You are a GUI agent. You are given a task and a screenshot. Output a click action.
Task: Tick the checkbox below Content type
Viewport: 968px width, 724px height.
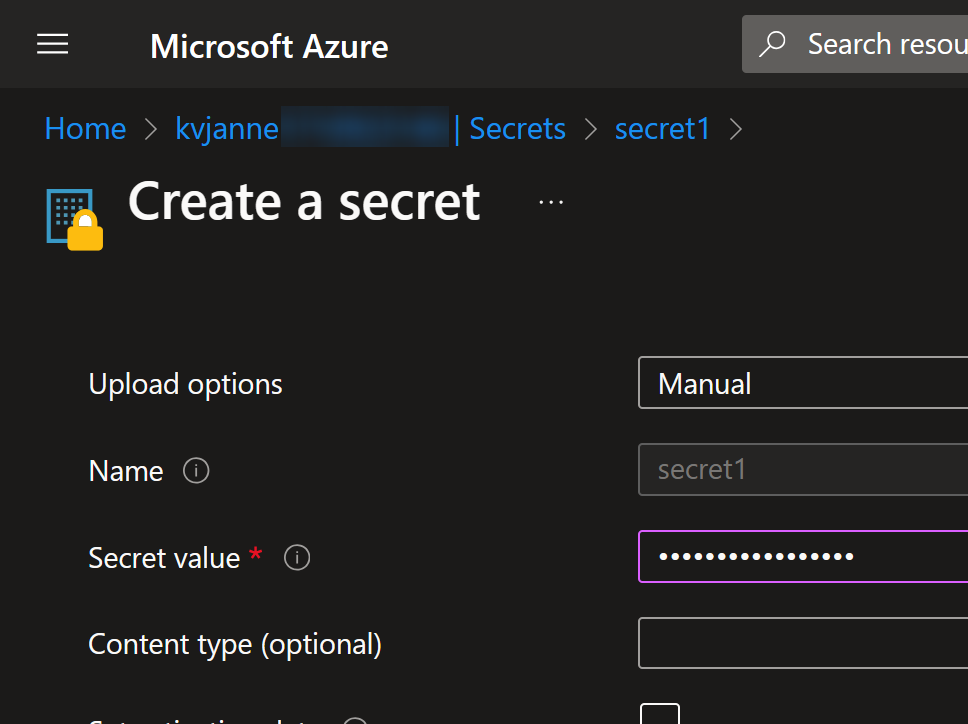tap(660, 714)
